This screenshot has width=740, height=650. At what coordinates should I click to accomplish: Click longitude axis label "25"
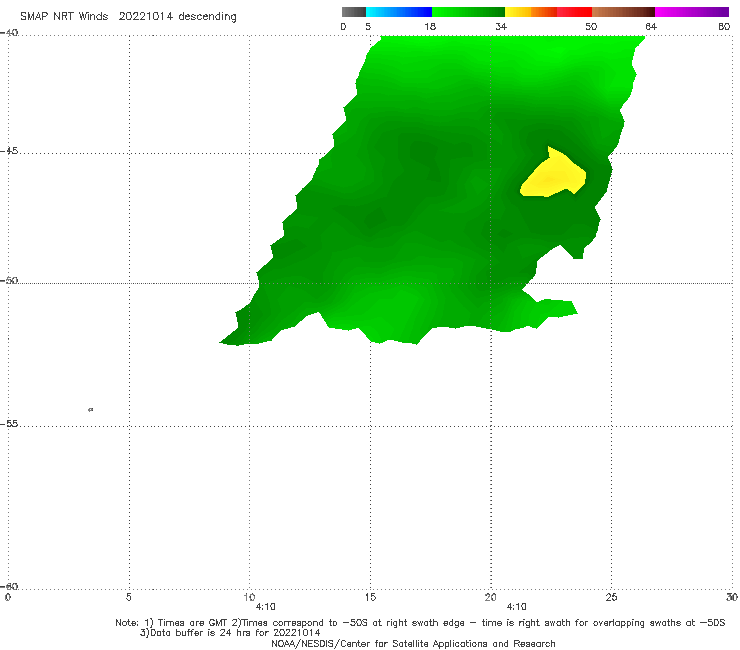pyautogui.click(x=611, y=597)
